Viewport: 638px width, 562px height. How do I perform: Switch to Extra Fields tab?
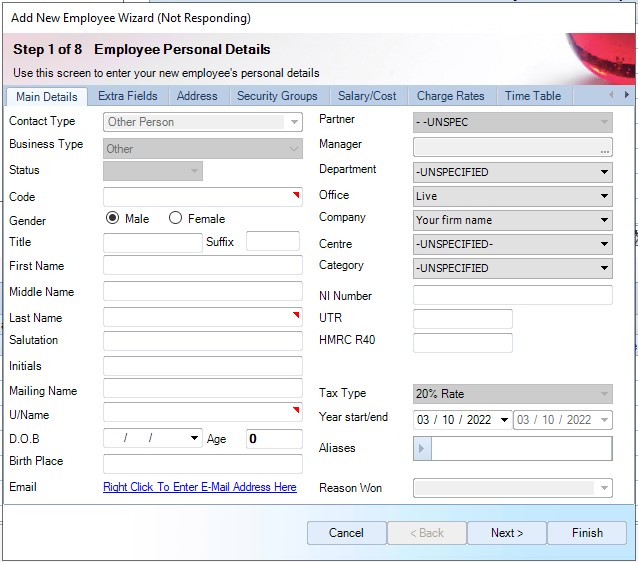(128, 96)
